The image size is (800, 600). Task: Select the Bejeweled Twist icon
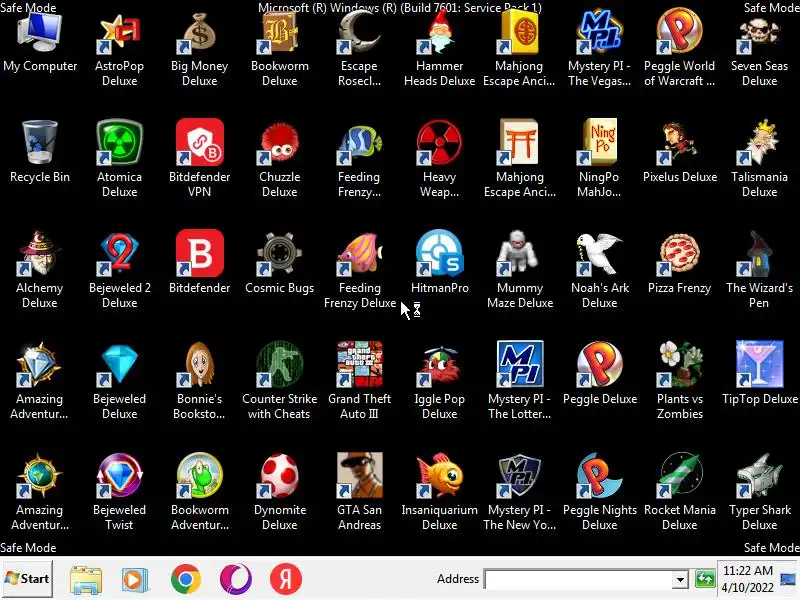click(119, 491)
